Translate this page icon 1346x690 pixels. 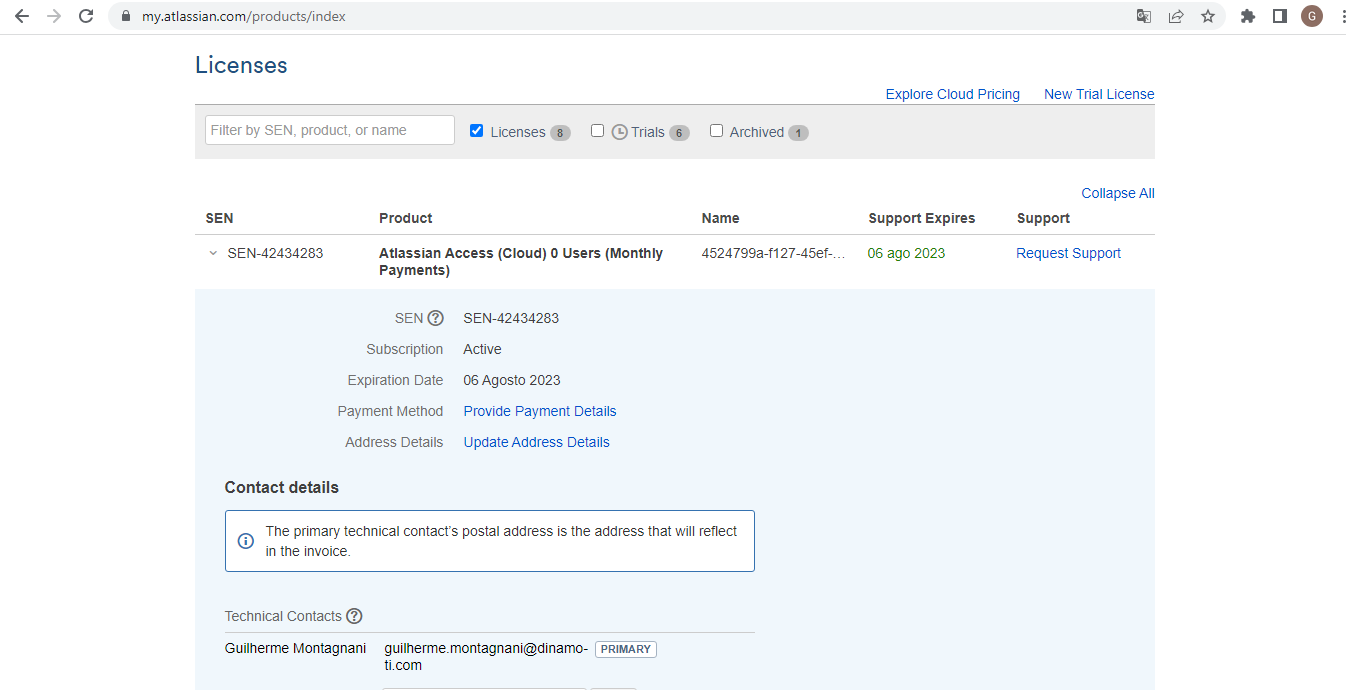tap(1144, 16)
